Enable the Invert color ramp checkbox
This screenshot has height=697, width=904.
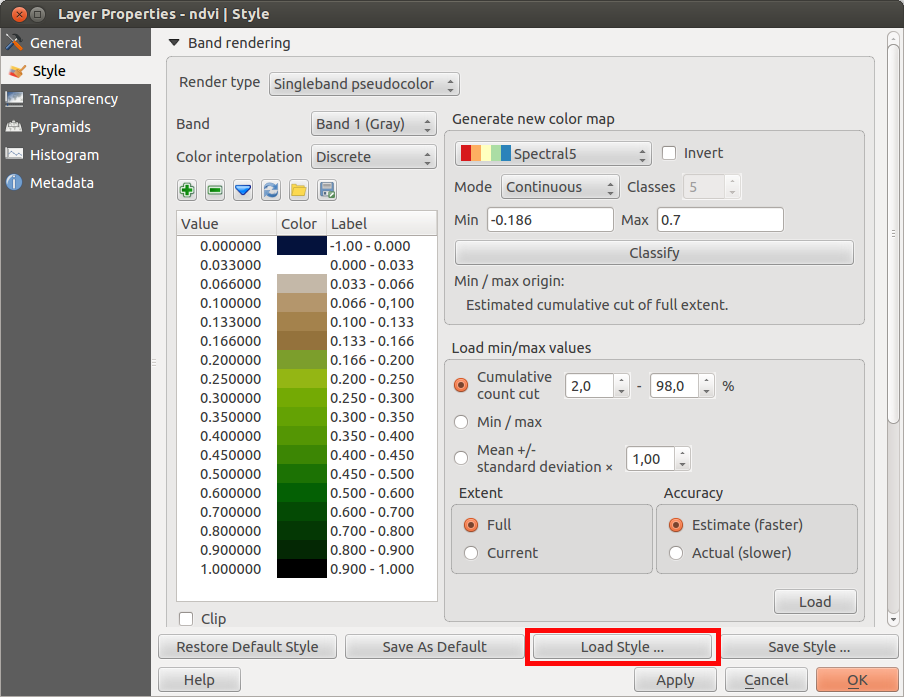pos(670,153)
